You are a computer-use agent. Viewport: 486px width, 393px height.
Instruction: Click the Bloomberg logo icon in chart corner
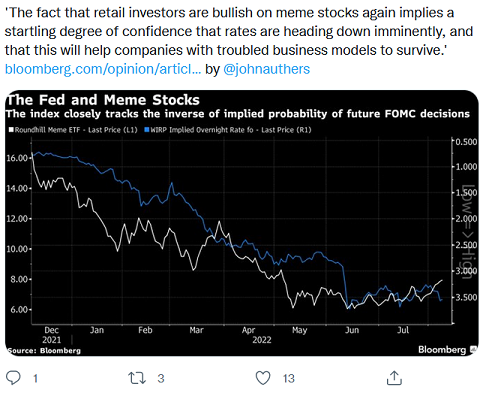click(x=474, y=349)
